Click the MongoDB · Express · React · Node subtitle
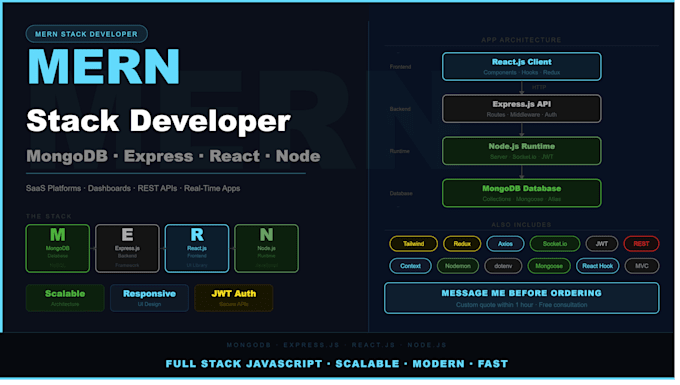Viewport: 680px width, 385px height. pyautogui.click(x=173, y=156)
